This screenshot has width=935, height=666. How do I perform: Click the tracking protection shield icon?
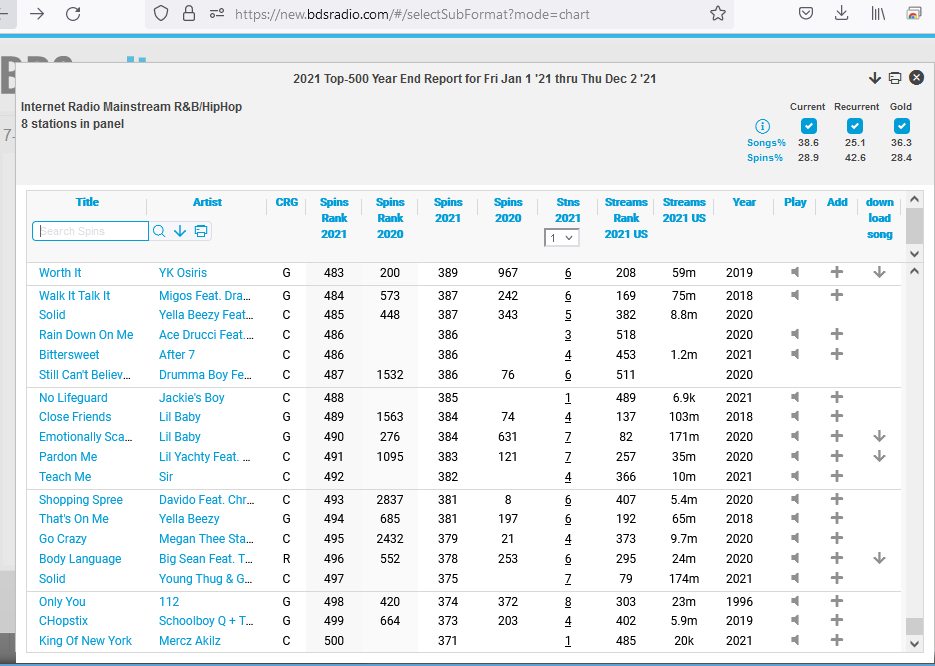click(161, 13)
